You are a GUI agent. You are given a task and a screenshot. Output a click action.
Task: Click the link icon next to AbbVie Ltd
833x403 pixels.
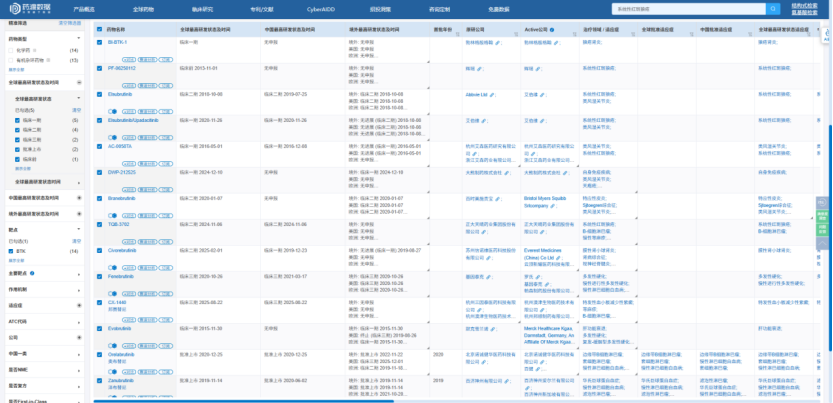(491, 95)
